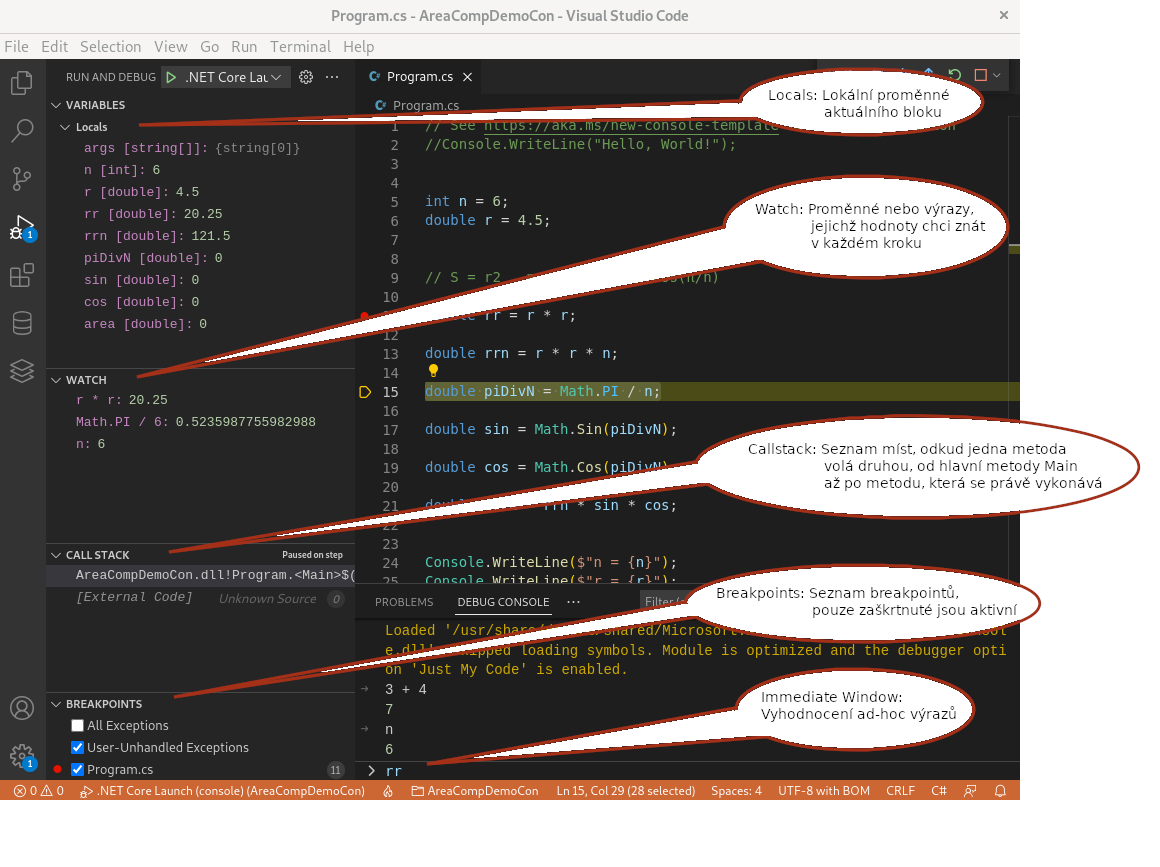This screenshot has width=1160, height=867.
Task: Uncheck the Program.cs breakpoint checkbox
Action: click(x=78, y=770)
